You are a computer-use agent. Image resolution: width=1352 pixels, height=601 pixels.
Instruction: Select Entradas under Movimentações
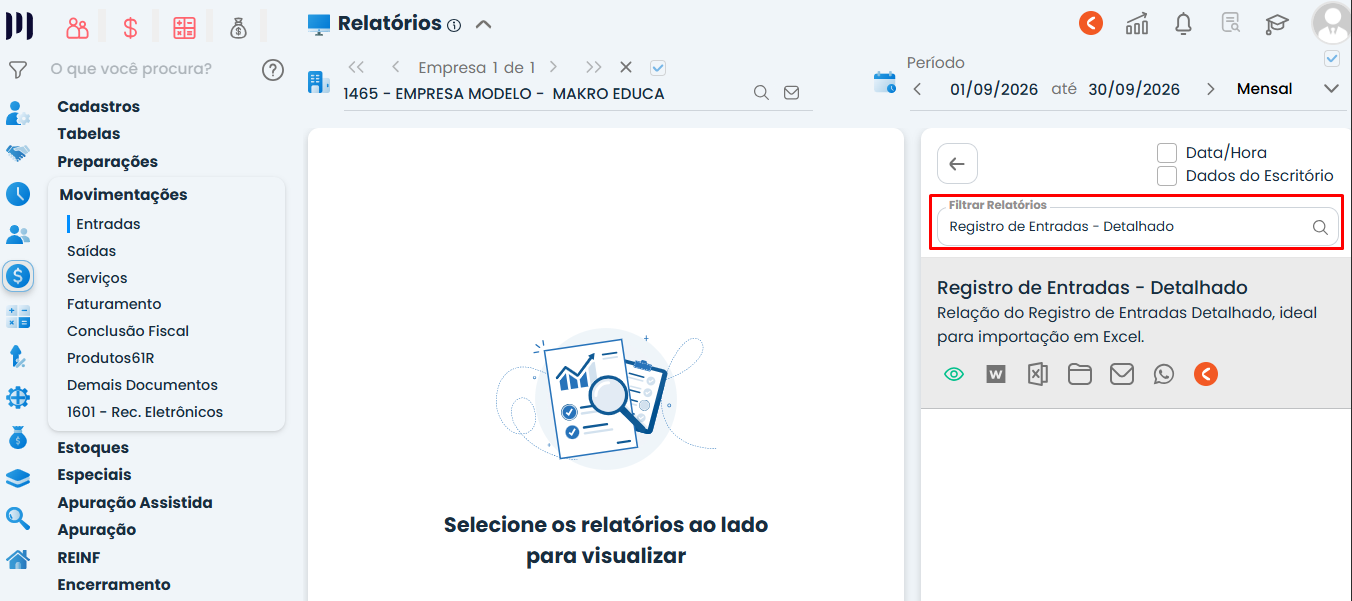point(108,224)
